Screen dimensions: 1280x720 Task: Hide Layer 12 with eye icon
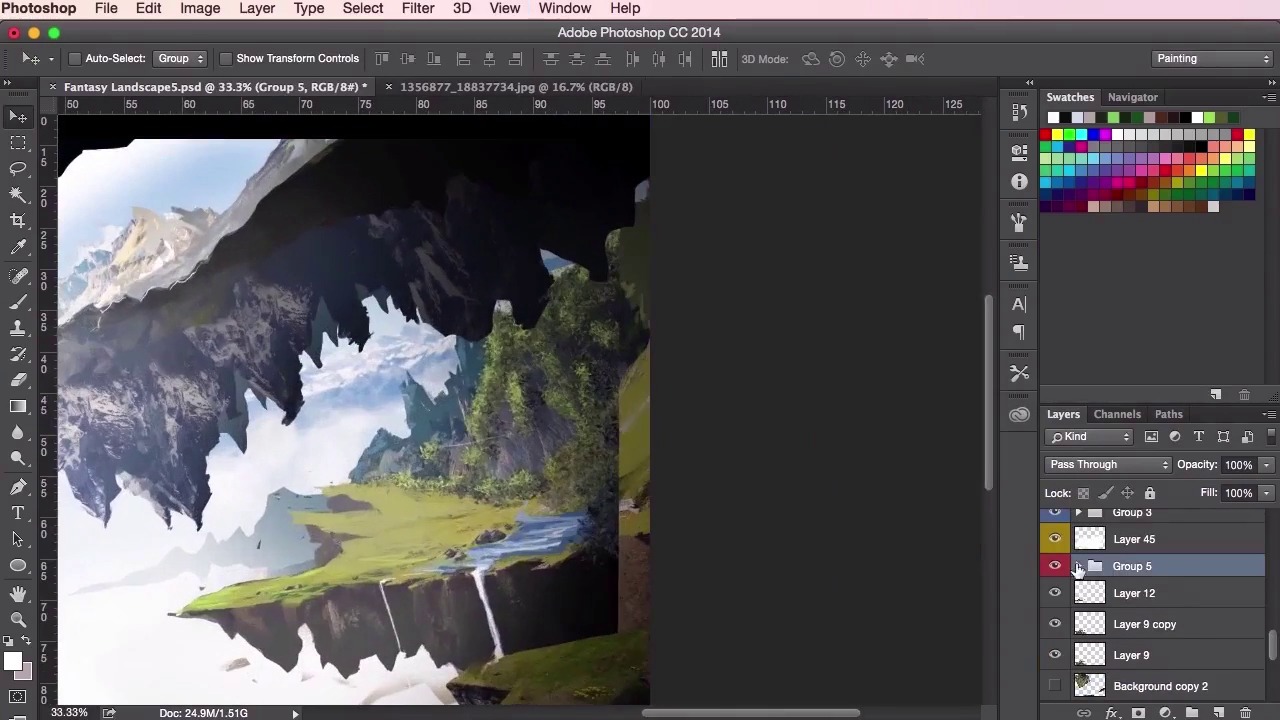pos(1055,593)
